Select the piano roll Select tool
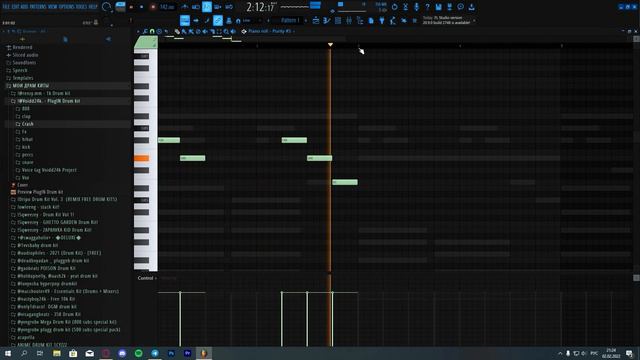The width and height of the screenshot is (640, 360). point(219,31)
